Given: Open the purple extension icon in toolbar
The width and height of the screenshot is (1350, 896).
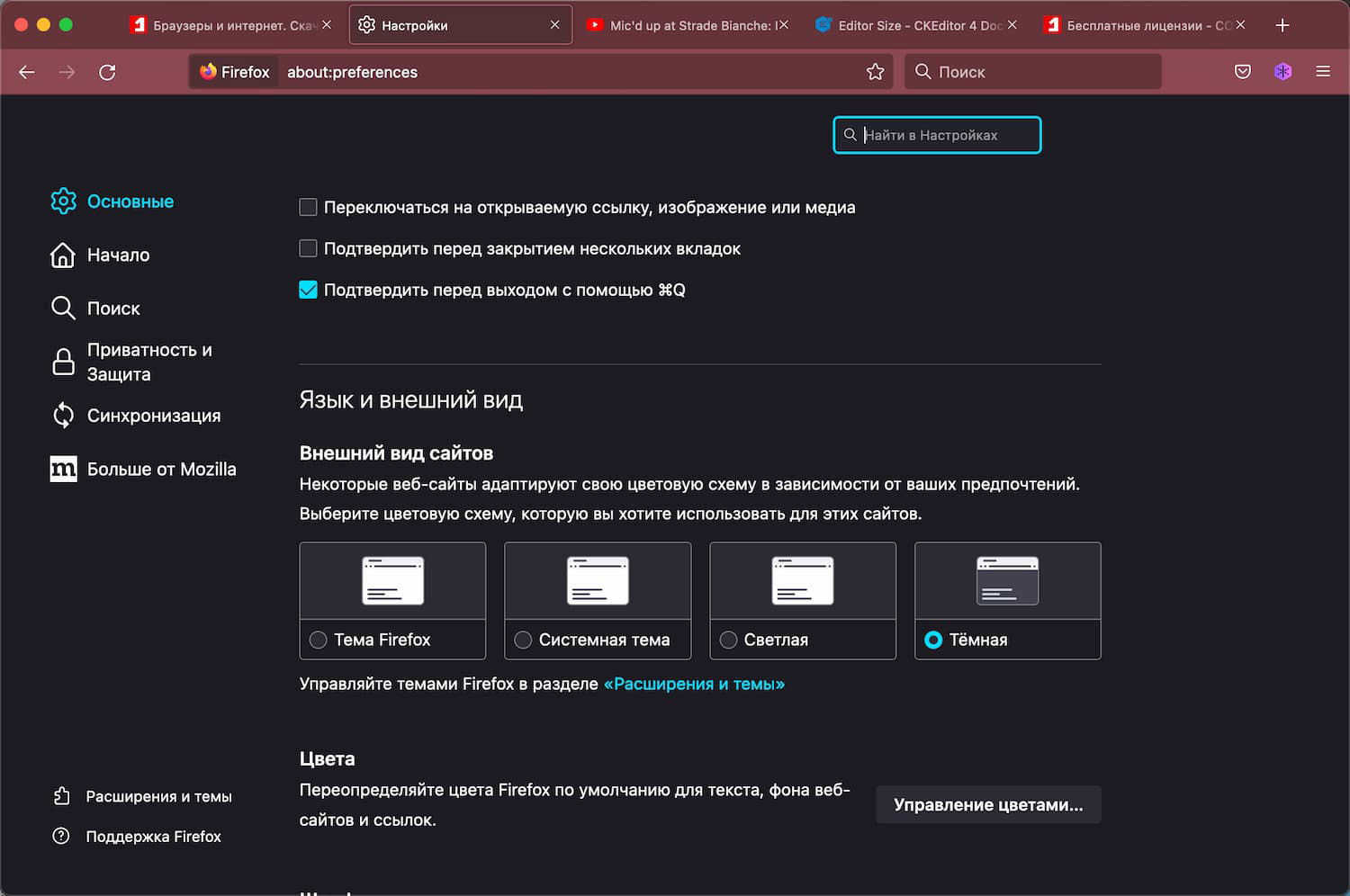Looking at the screenshot, I should coord(1283,72).
